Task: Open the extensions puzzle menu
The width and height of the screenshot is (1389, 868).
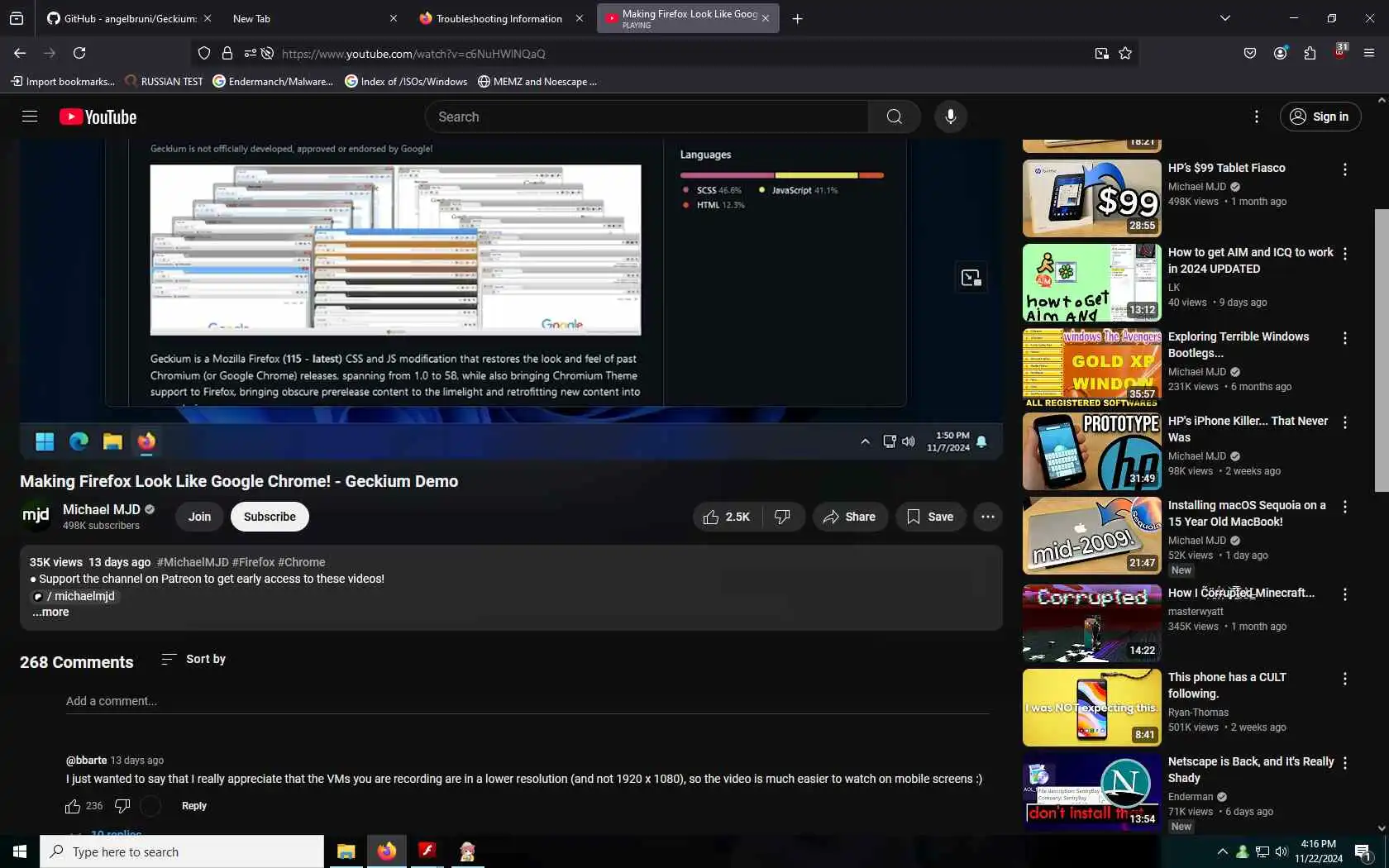Action: click(x=1310, y=53)
